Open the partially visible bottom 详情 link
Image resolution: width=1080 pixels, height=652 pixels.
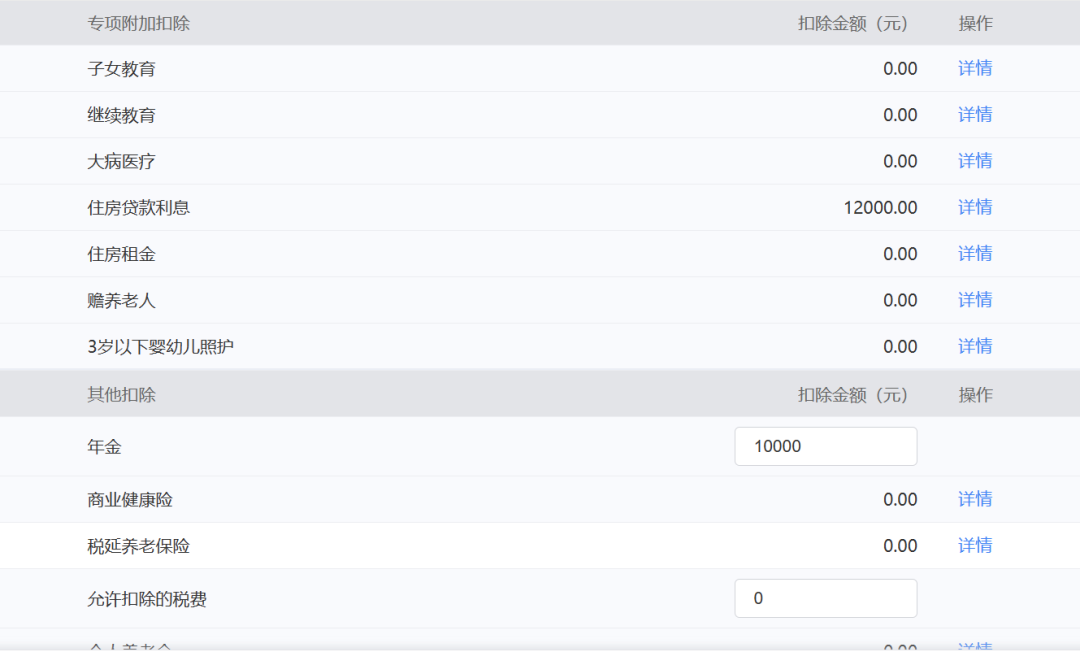click(975, 646)
